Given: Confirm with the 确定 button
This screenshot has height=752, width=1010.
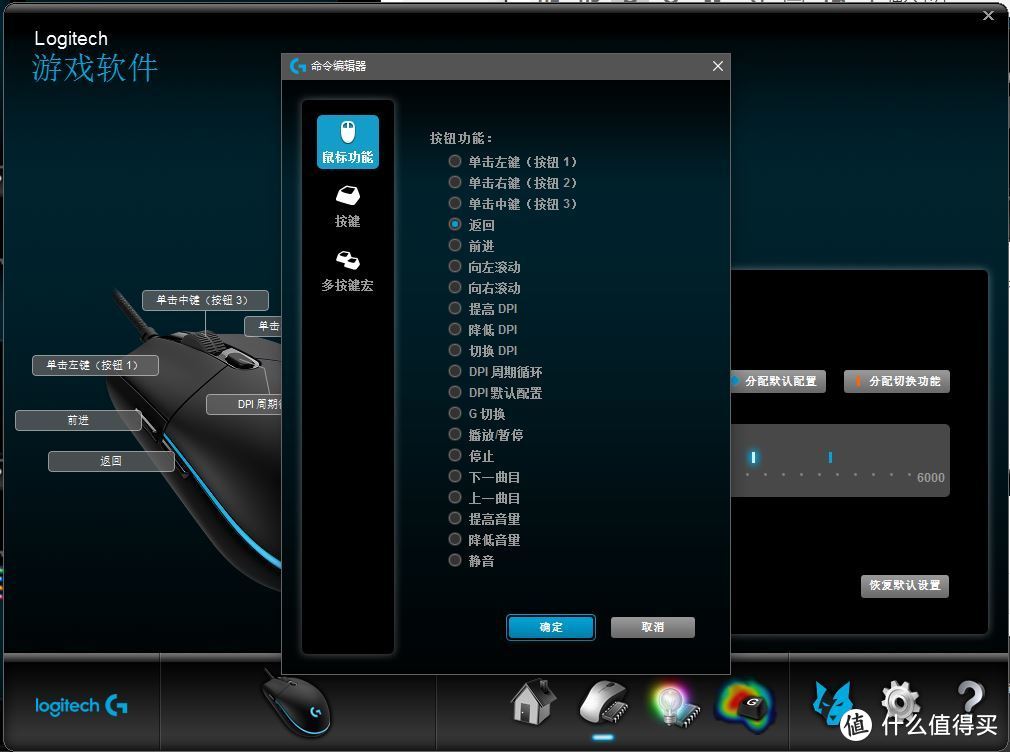Looking at the screenshot, I should (551, 627).
